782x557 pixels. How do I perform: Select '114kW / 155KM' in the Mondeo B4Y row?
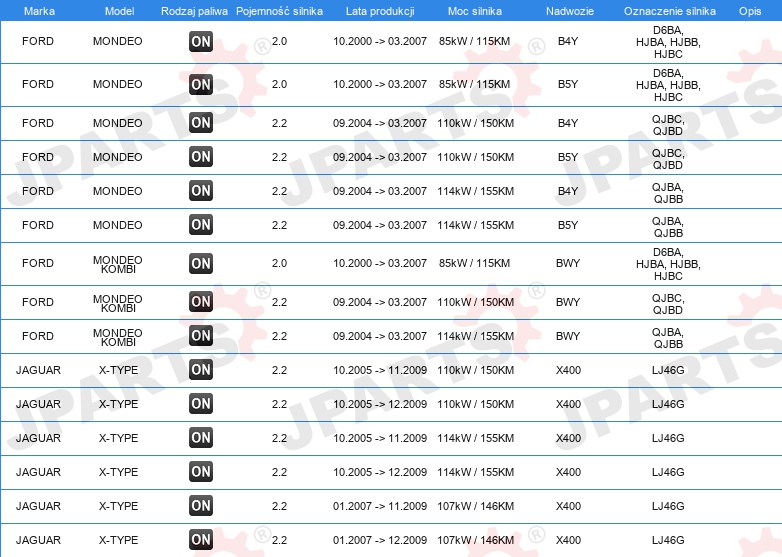click(476, 191)
